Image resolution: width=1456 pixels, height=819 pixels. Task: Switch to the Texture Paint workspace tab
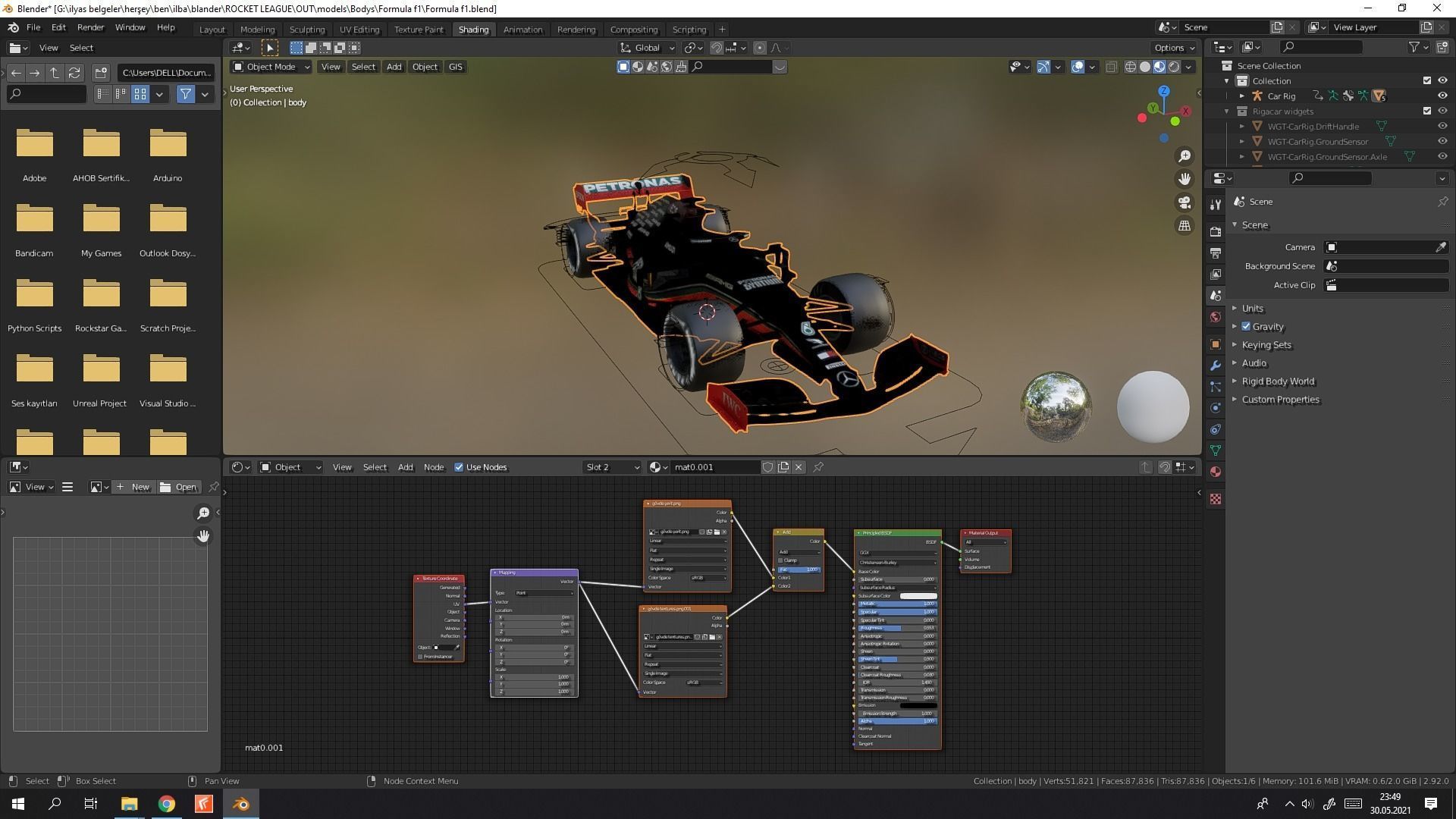click(419, 30)
